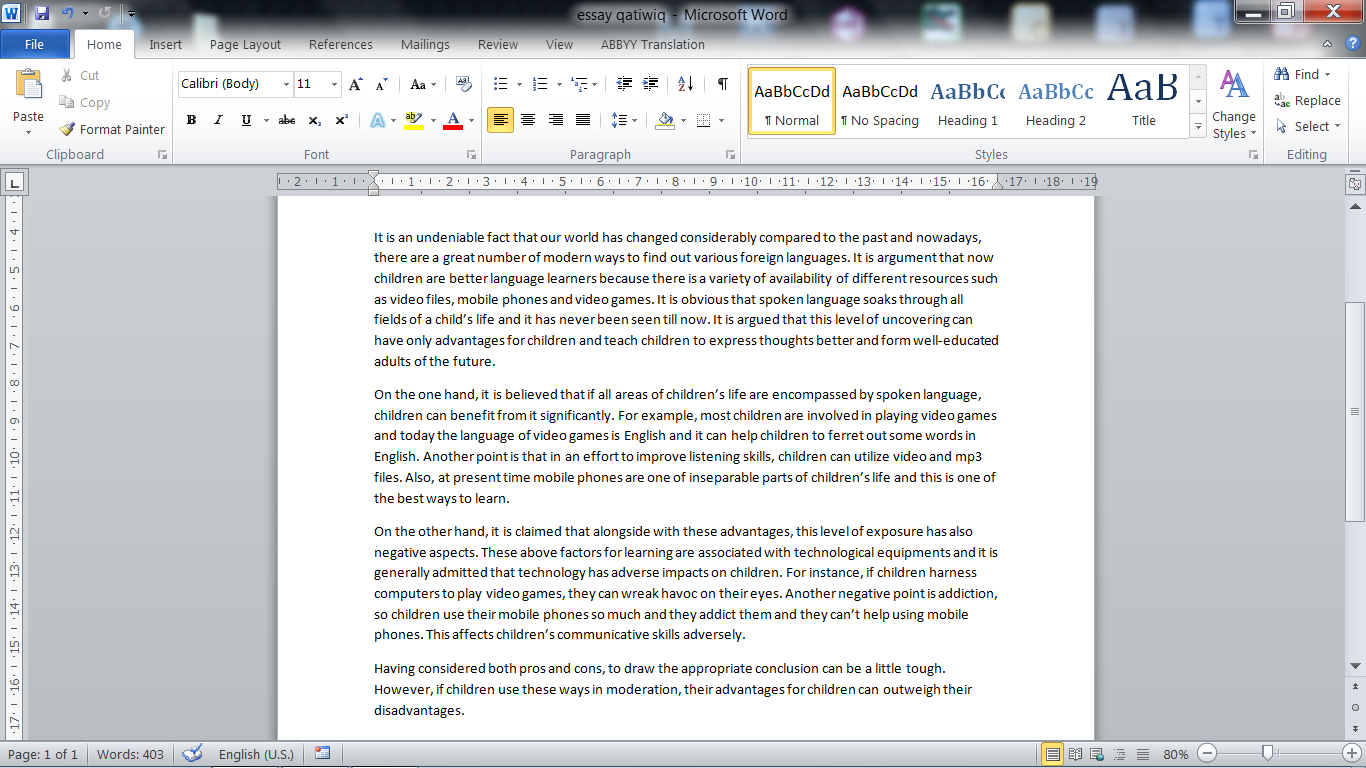Viewport: 1366px width, 768px height.
Task: Click the zoom slider handle
Action: coord(1268,753)
